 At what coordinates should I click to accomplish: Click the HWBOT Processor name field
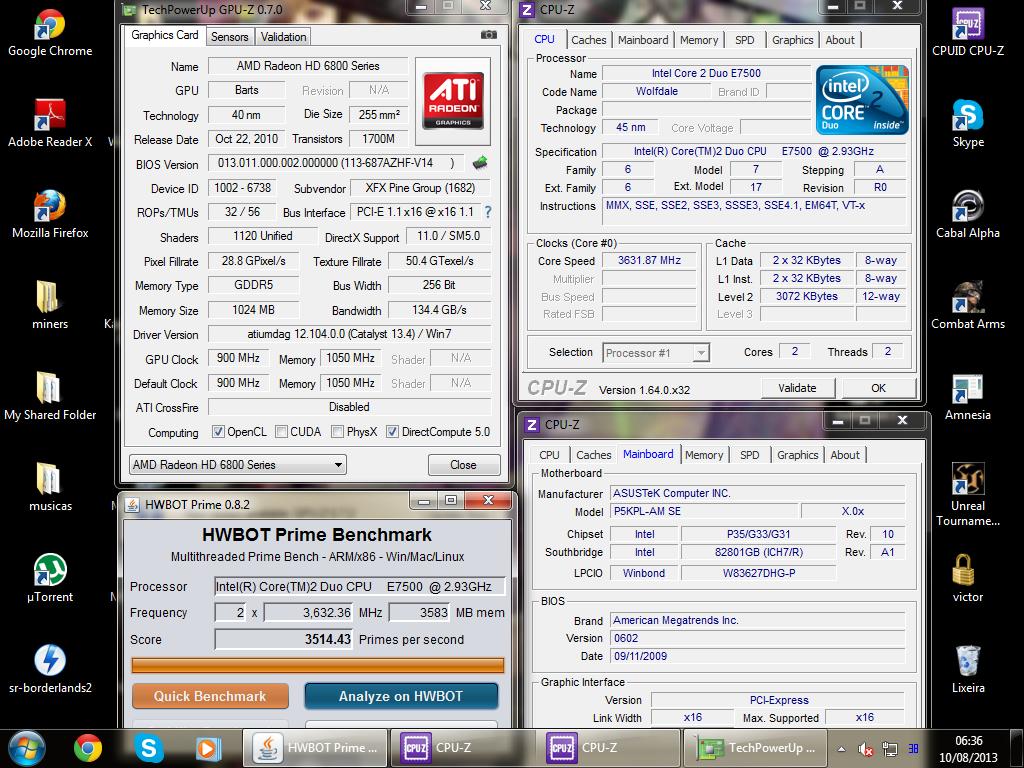360,586
